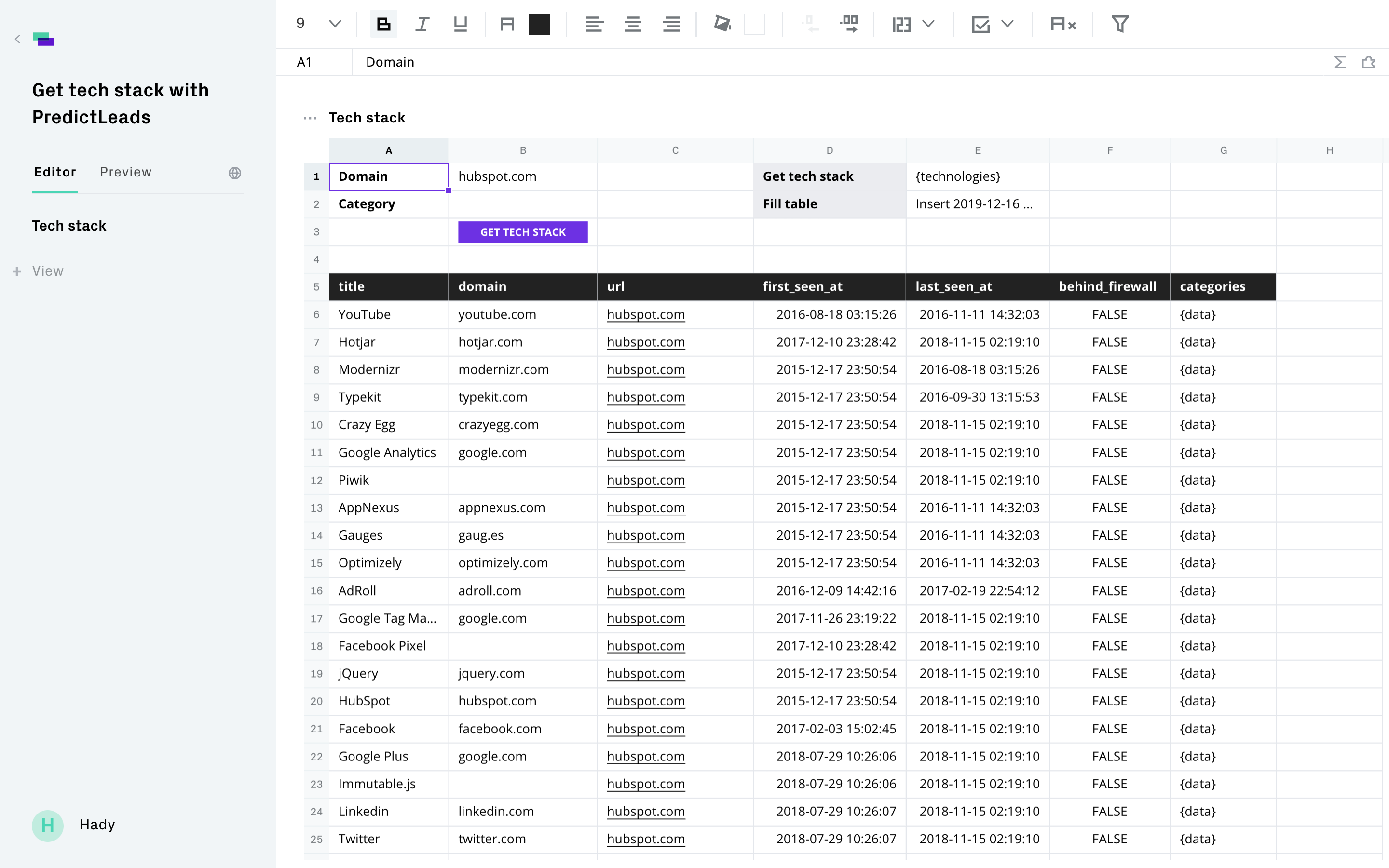Viewport: 1389px width, 868px height.
Task: Select column A header
Action: point(389,150)
